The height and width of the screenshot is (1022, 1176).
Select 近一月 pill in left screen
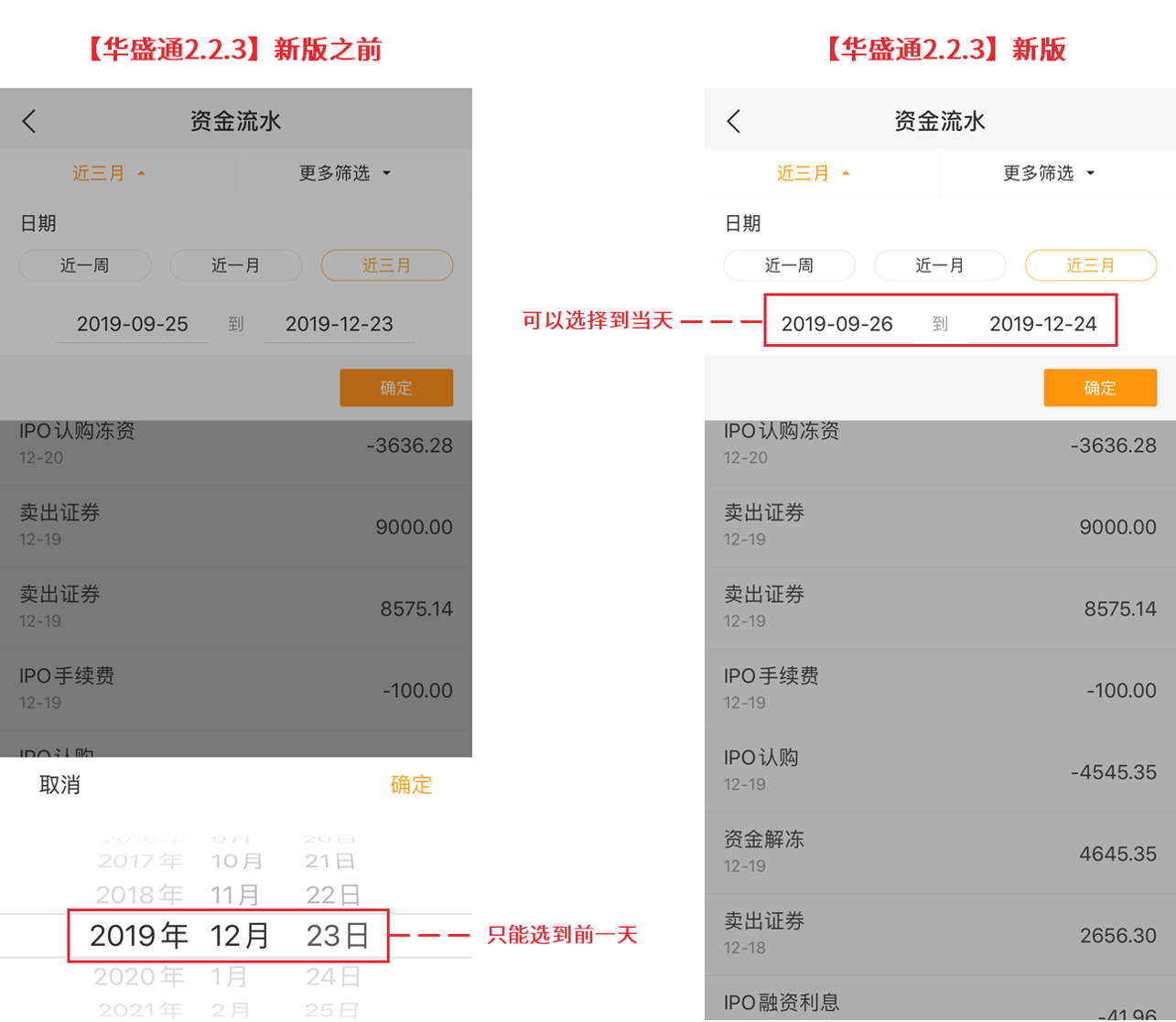(236, 265)
